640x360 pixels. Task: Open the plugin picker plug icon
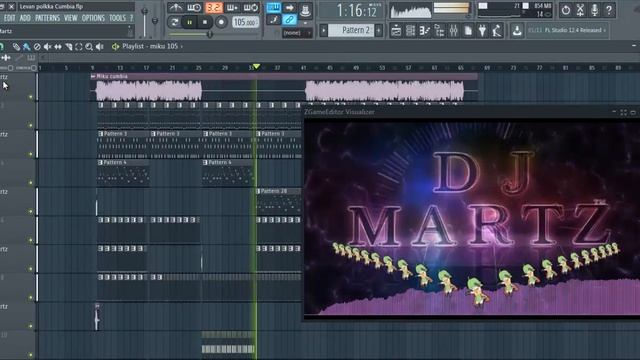pos(482,31)
